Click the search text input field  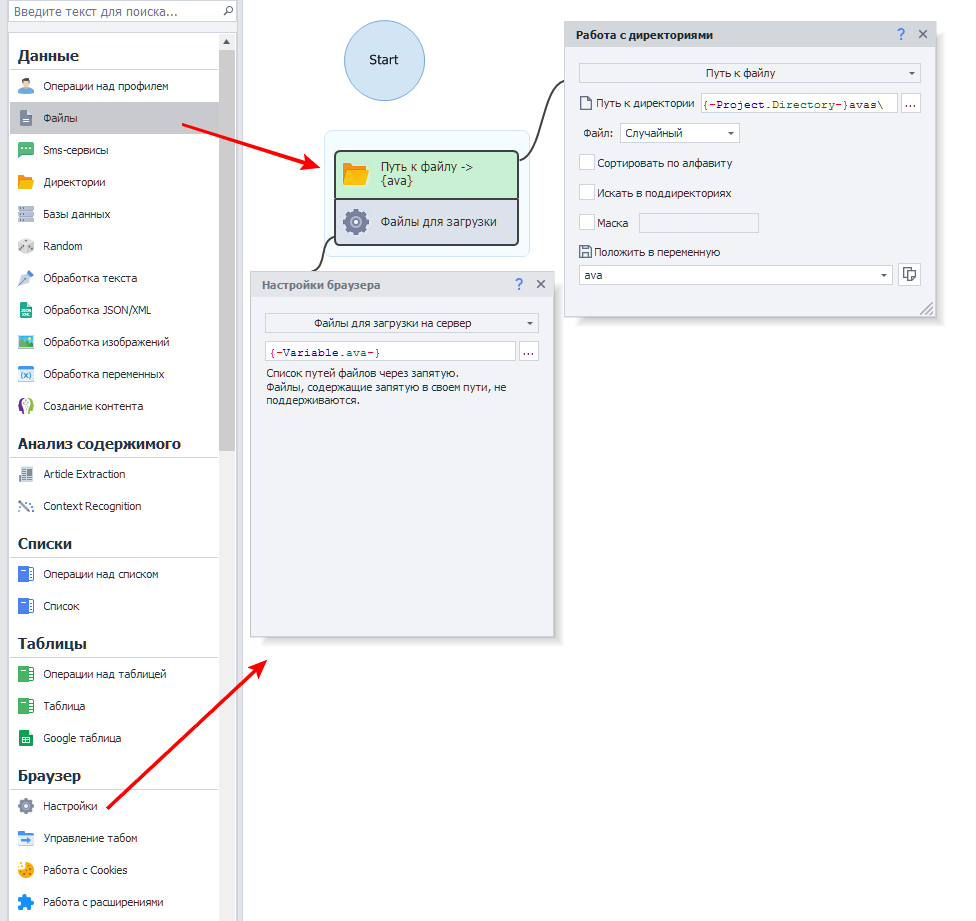click(x=116, y=11)
